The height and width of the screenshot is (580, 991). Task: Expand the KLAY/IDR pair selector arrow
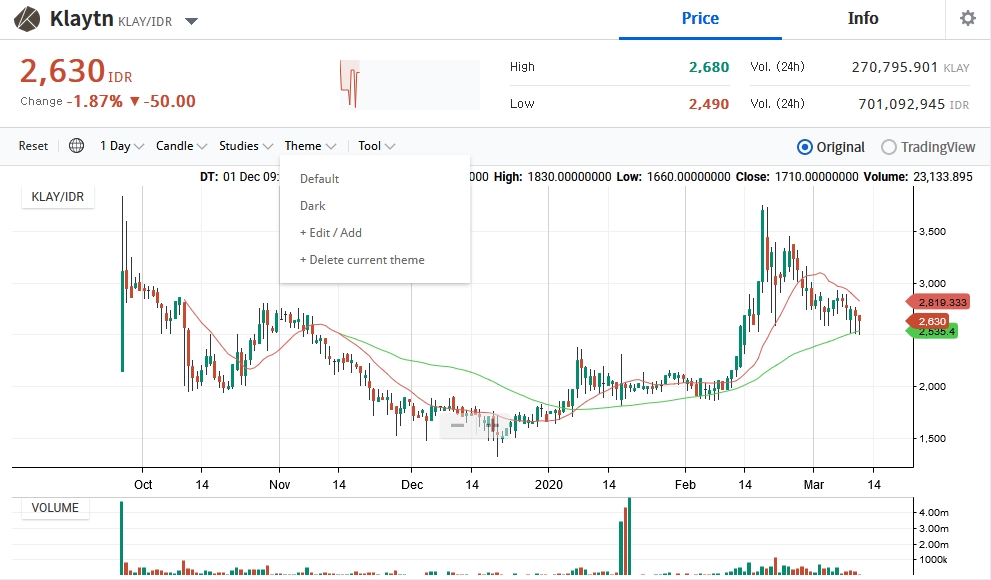pos(192,21)
